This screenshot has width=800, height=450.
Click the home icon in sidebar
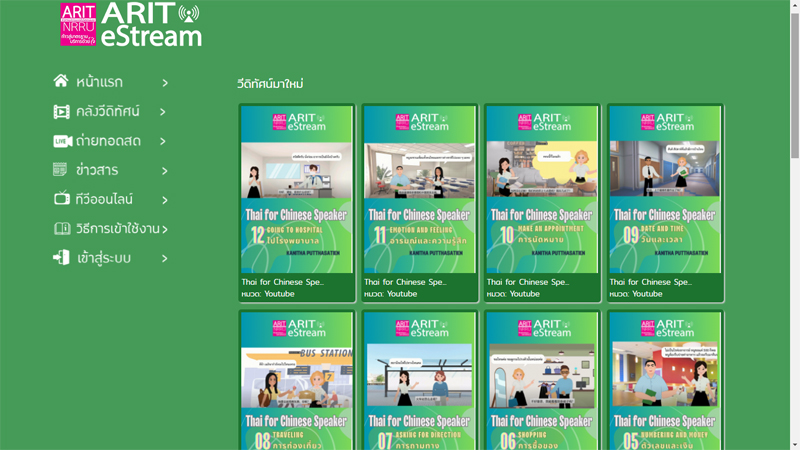[x=61, y=81]
